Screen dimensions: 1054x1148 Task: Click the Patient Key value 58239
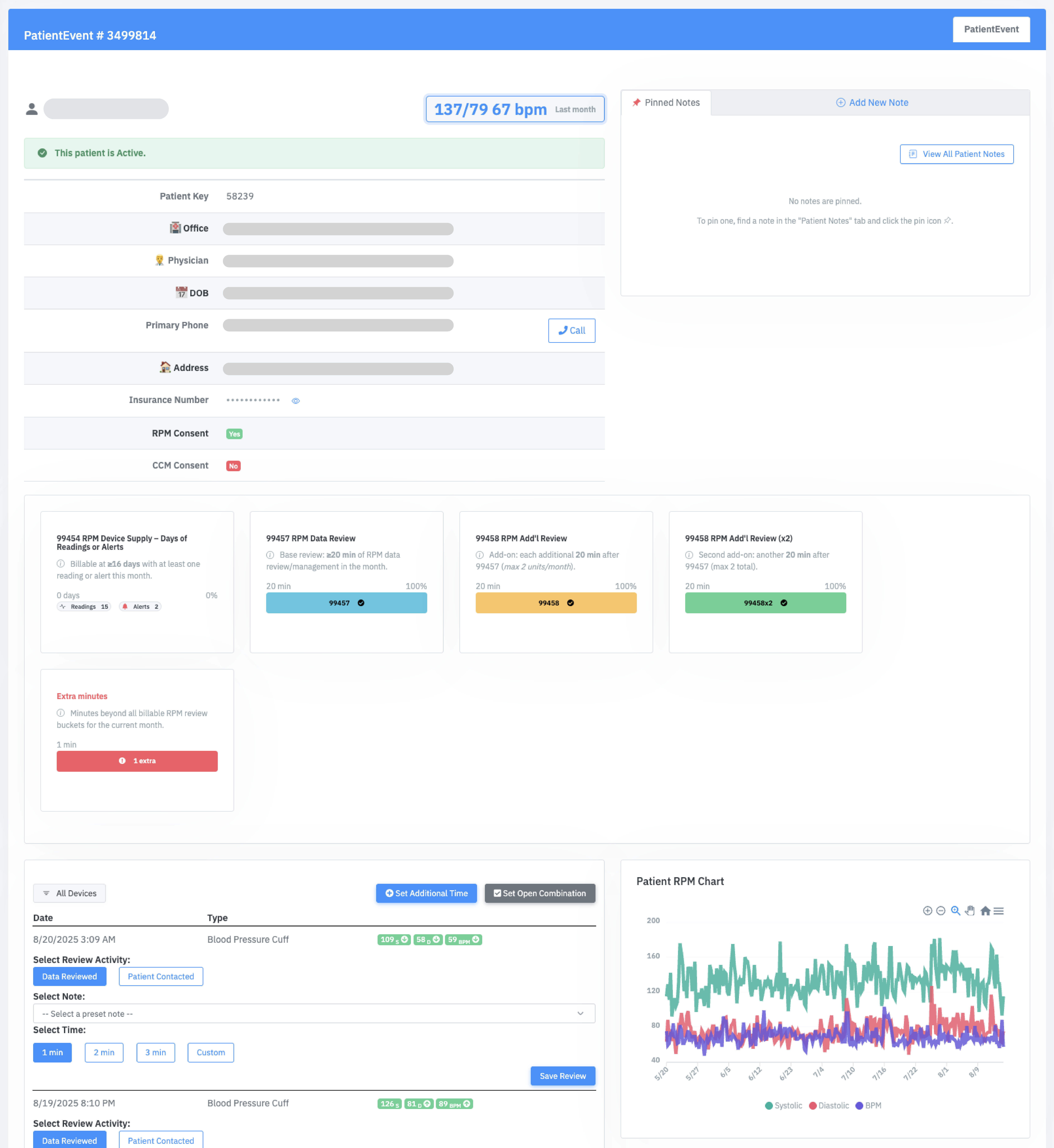coord(240,196)
